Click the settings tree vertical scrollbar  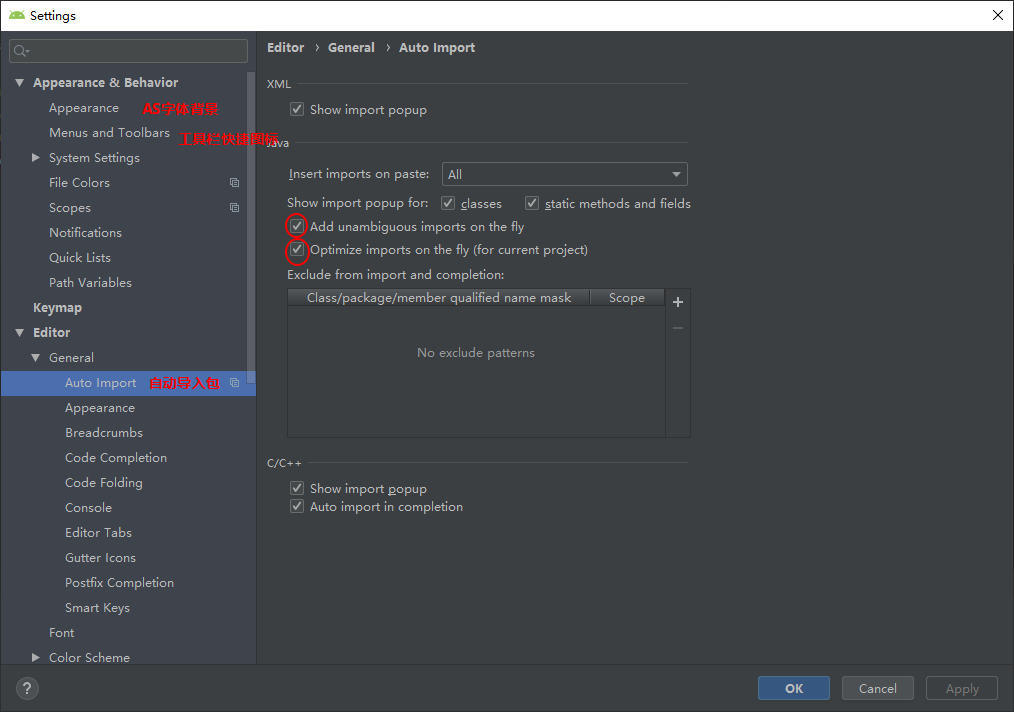[251, 226]
